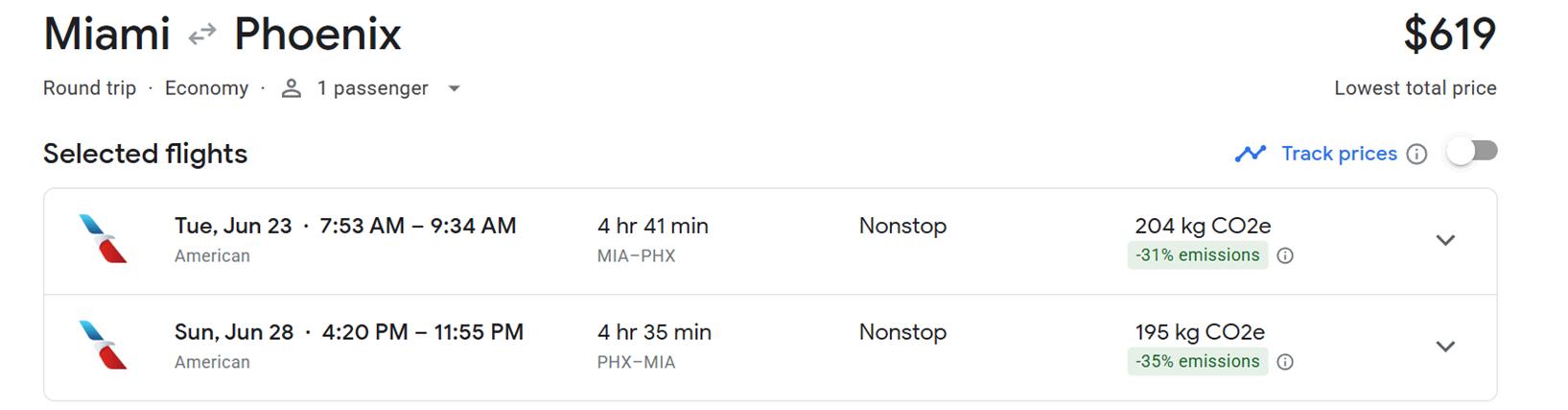Click the Track prices link text
Image resolution: width=1568 pixels, height=410 pixels.
pyautogui.click(x=1339, y=154)
